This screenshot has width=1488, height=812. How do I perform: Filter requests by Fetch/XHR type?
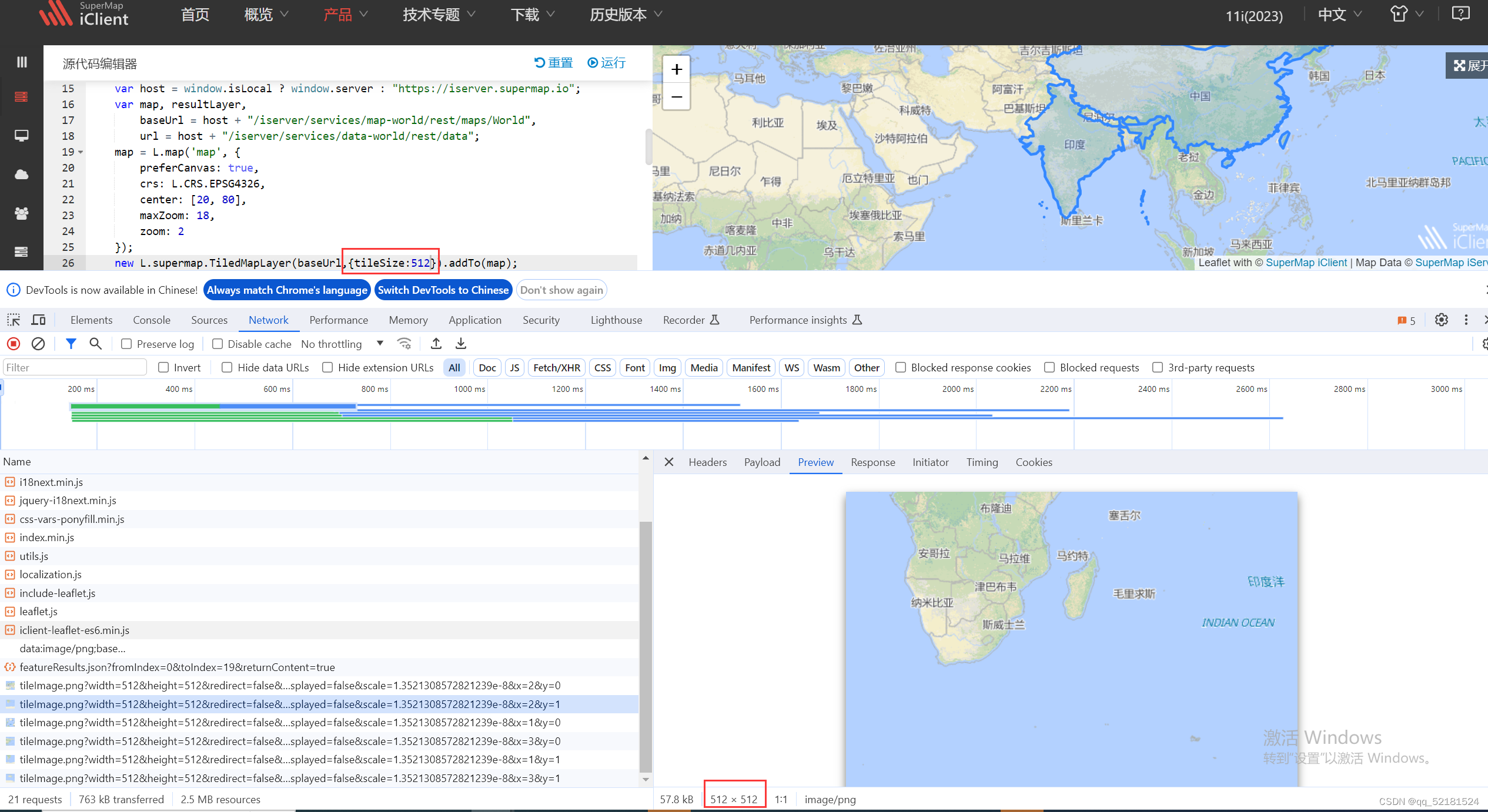pyautogui.click(x=557, y=367)
